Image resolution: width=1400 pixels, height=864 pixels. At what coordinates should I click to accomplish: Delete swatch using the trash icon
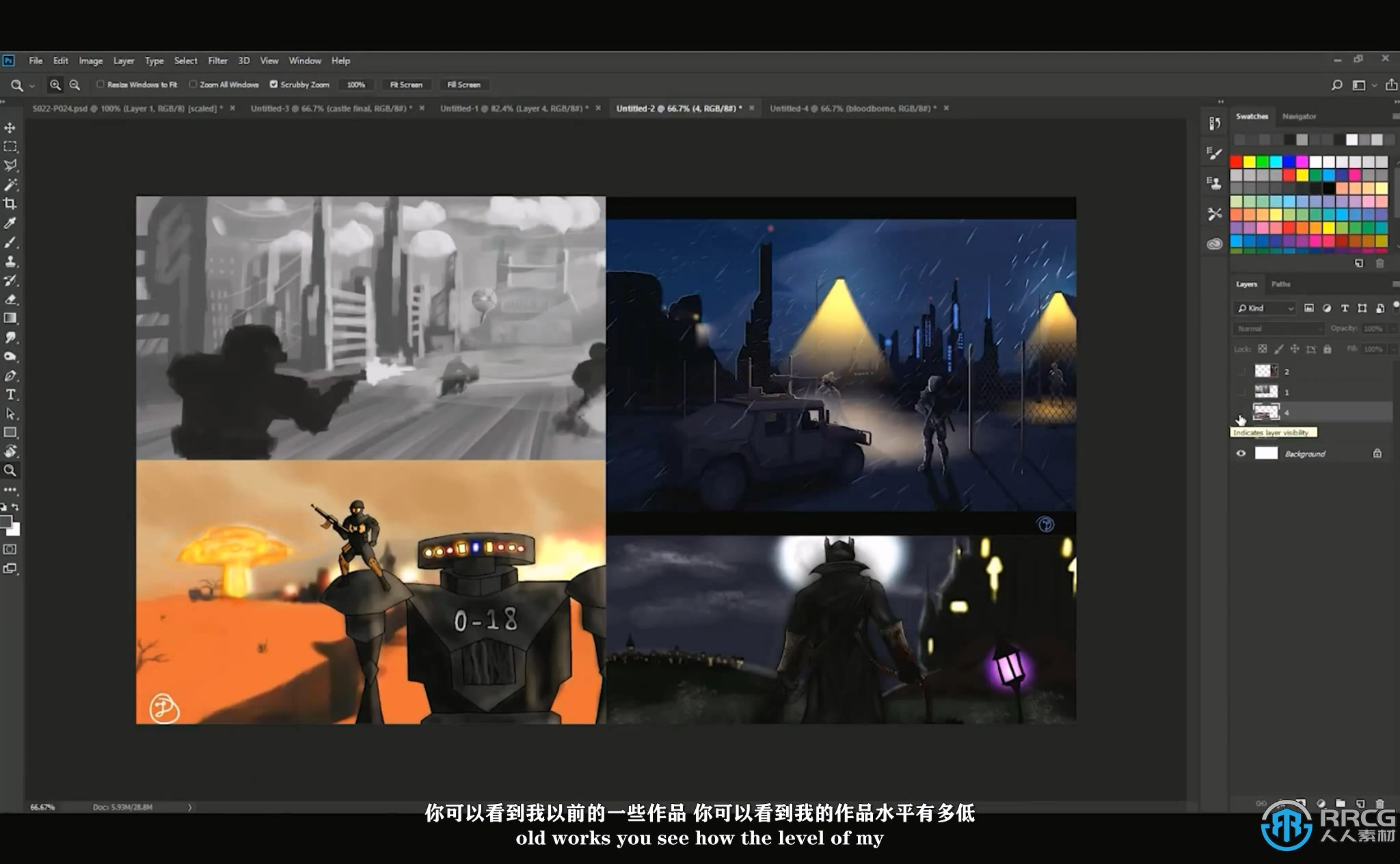coord(1379,263)
